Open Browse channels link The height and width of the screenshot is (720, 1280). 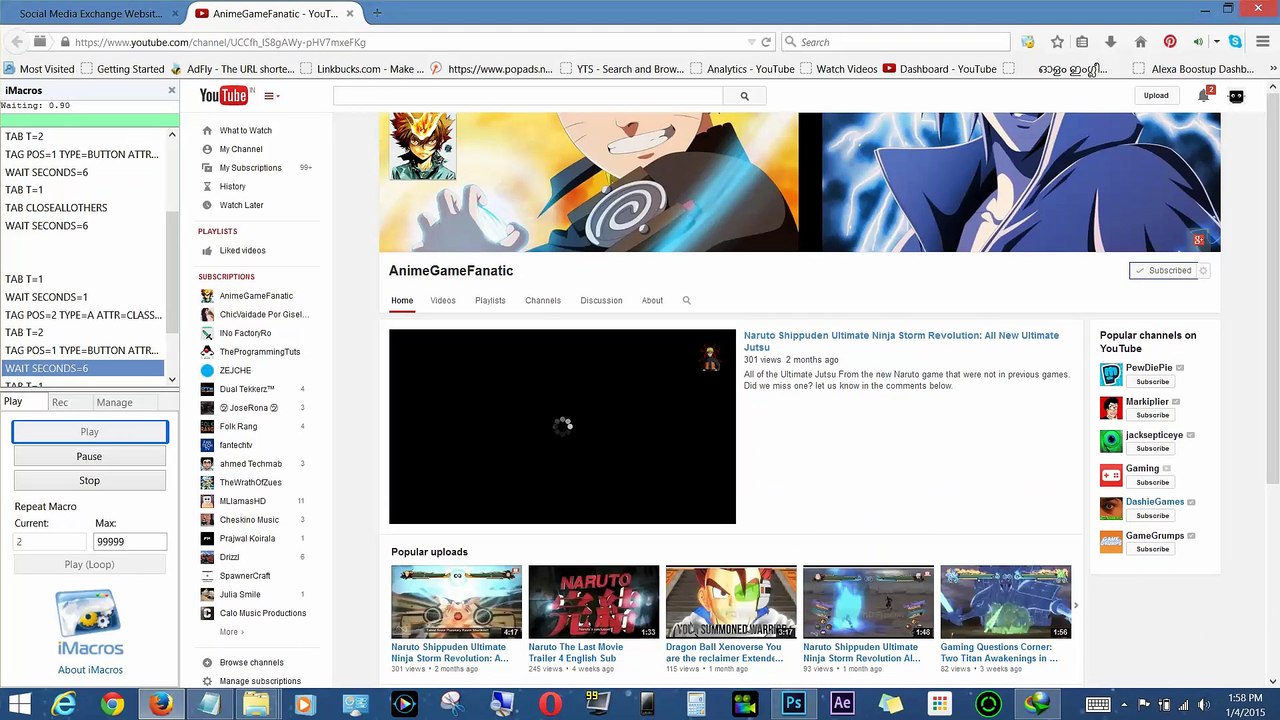(251, 663)
